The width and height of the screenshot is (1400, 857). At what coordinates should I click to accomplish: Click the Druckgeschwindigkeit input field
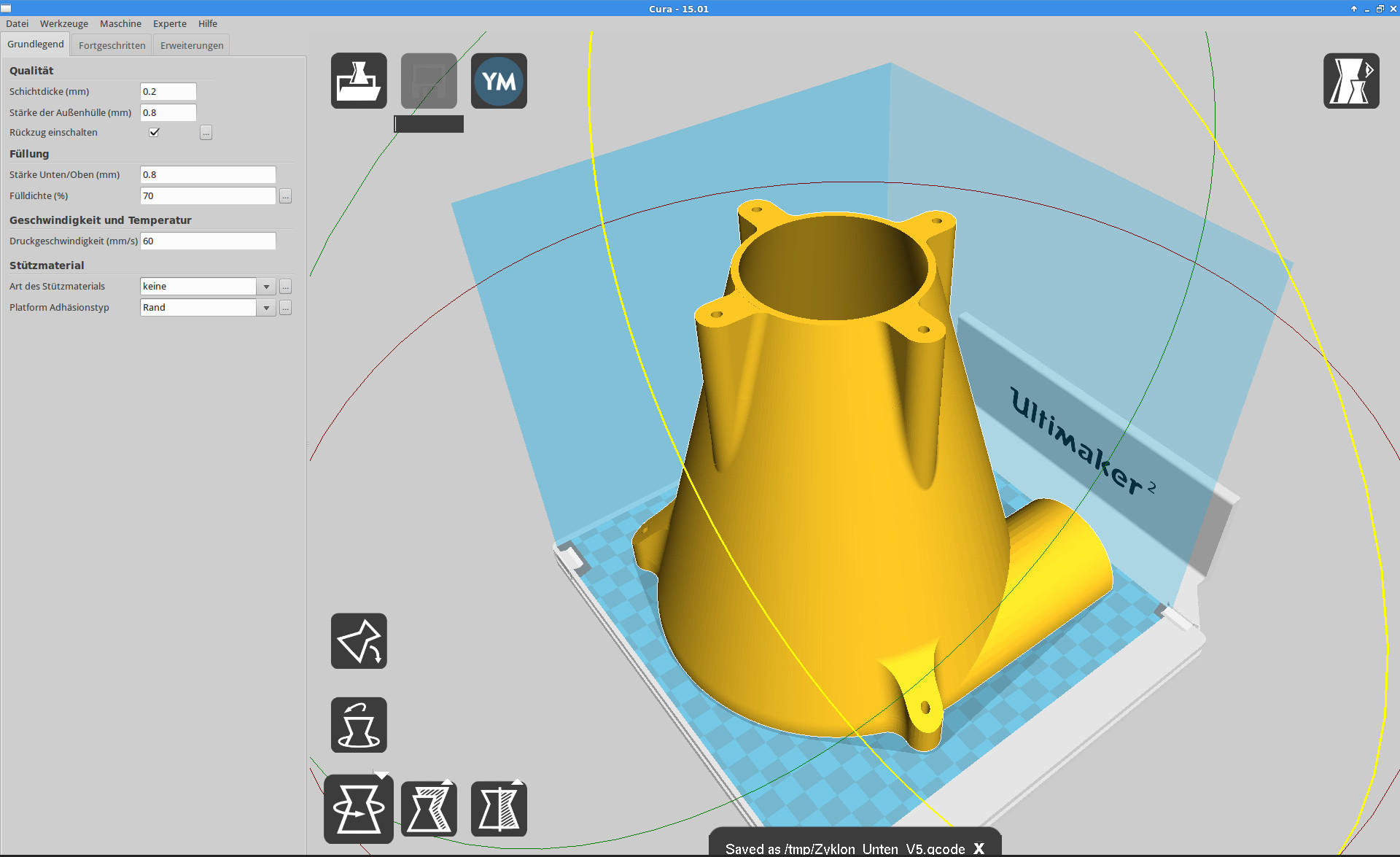pyautogui.click(x=208, y=241)
